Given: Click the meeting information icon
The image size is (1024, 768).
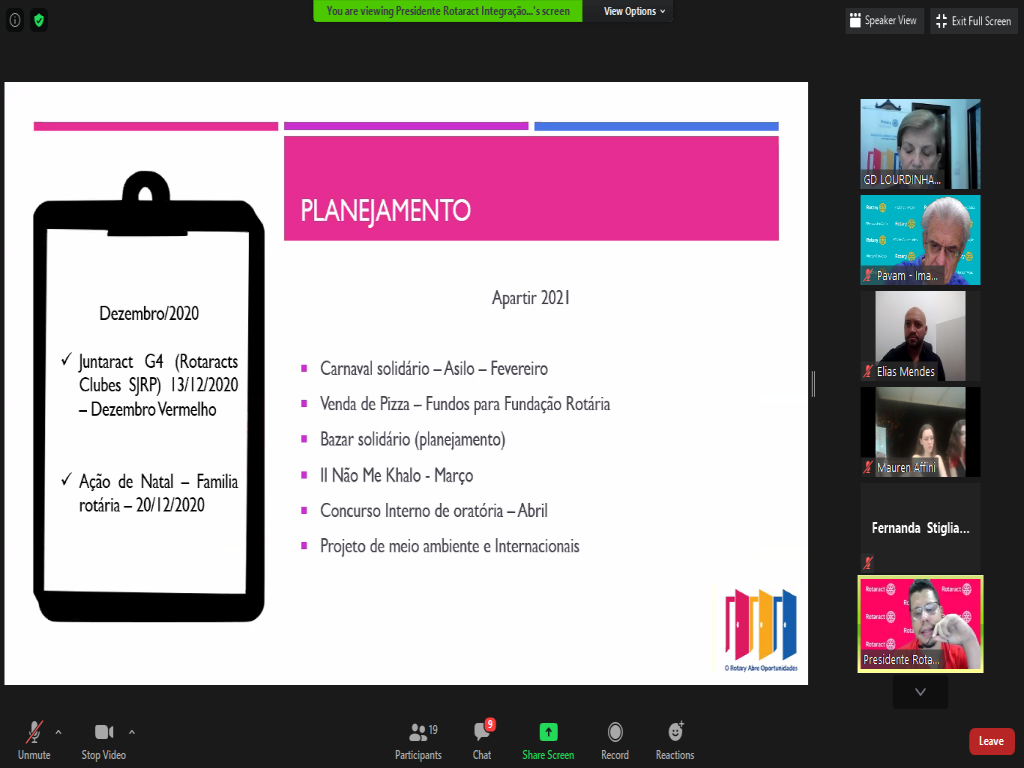Looking at the screenshot, I should [x=15, y=20].
